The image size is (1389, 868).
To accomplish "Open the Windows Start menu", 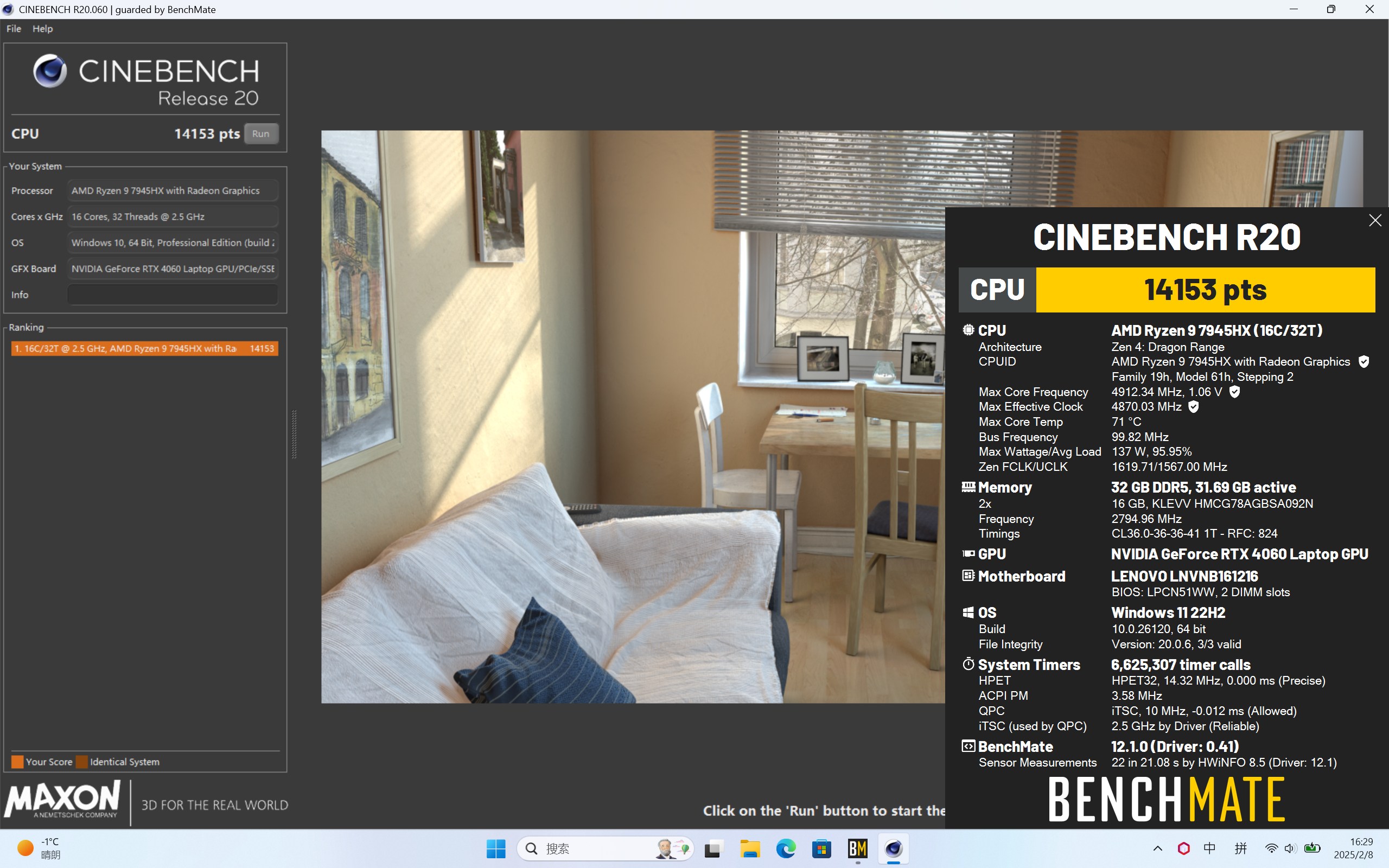I will click(496, 848).
